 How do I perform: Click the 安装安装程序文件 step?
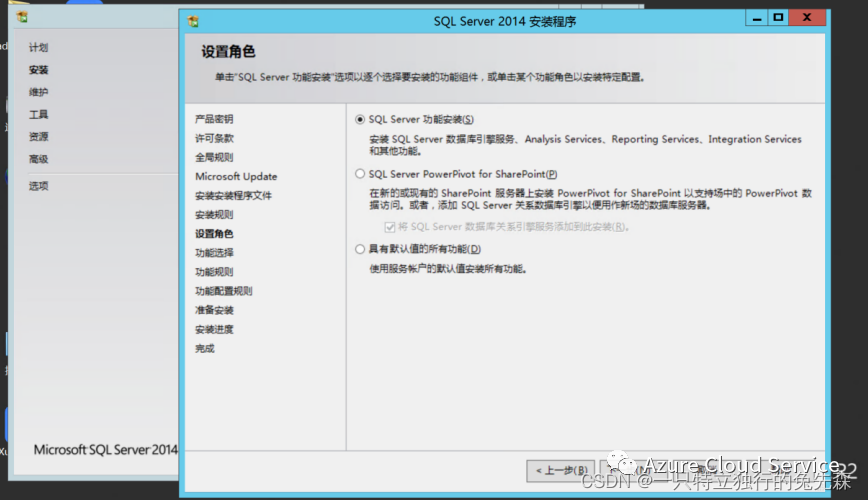click(234, 195)
